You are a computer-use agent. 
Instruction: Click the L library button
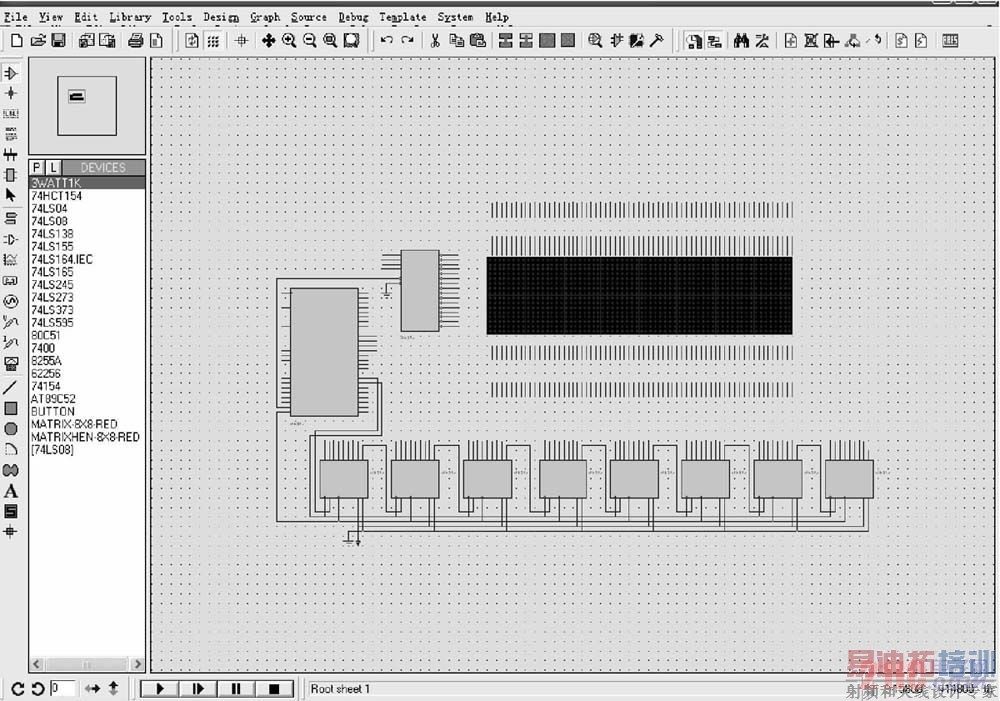(54, 168)
